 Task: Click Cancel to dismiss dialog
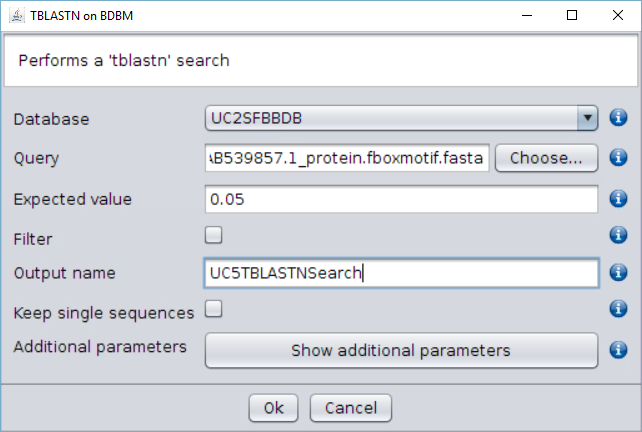point(350,408)
